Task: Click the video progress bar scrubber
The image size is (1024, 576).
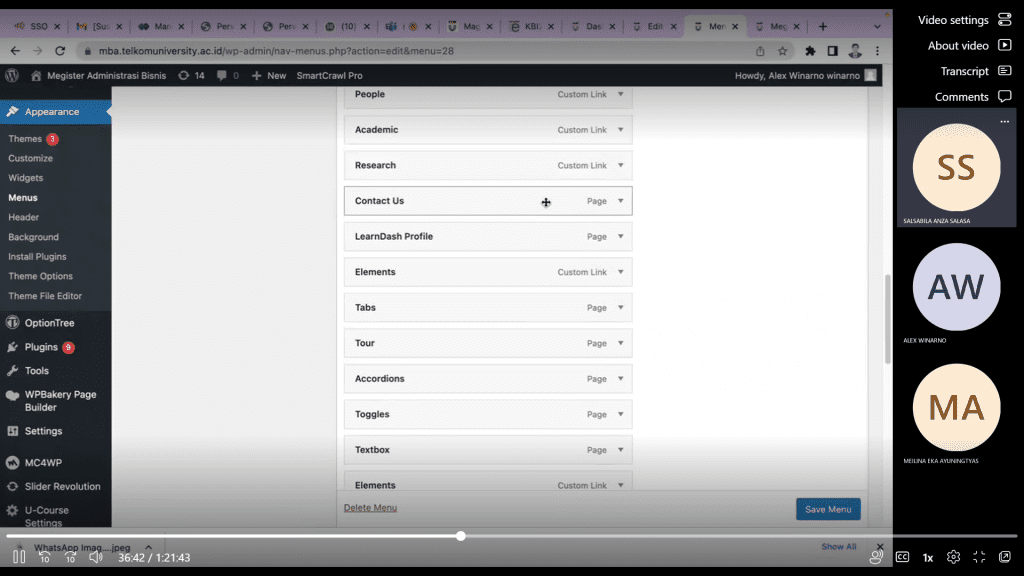Action: pyautogui.click(x=461, y=536)
